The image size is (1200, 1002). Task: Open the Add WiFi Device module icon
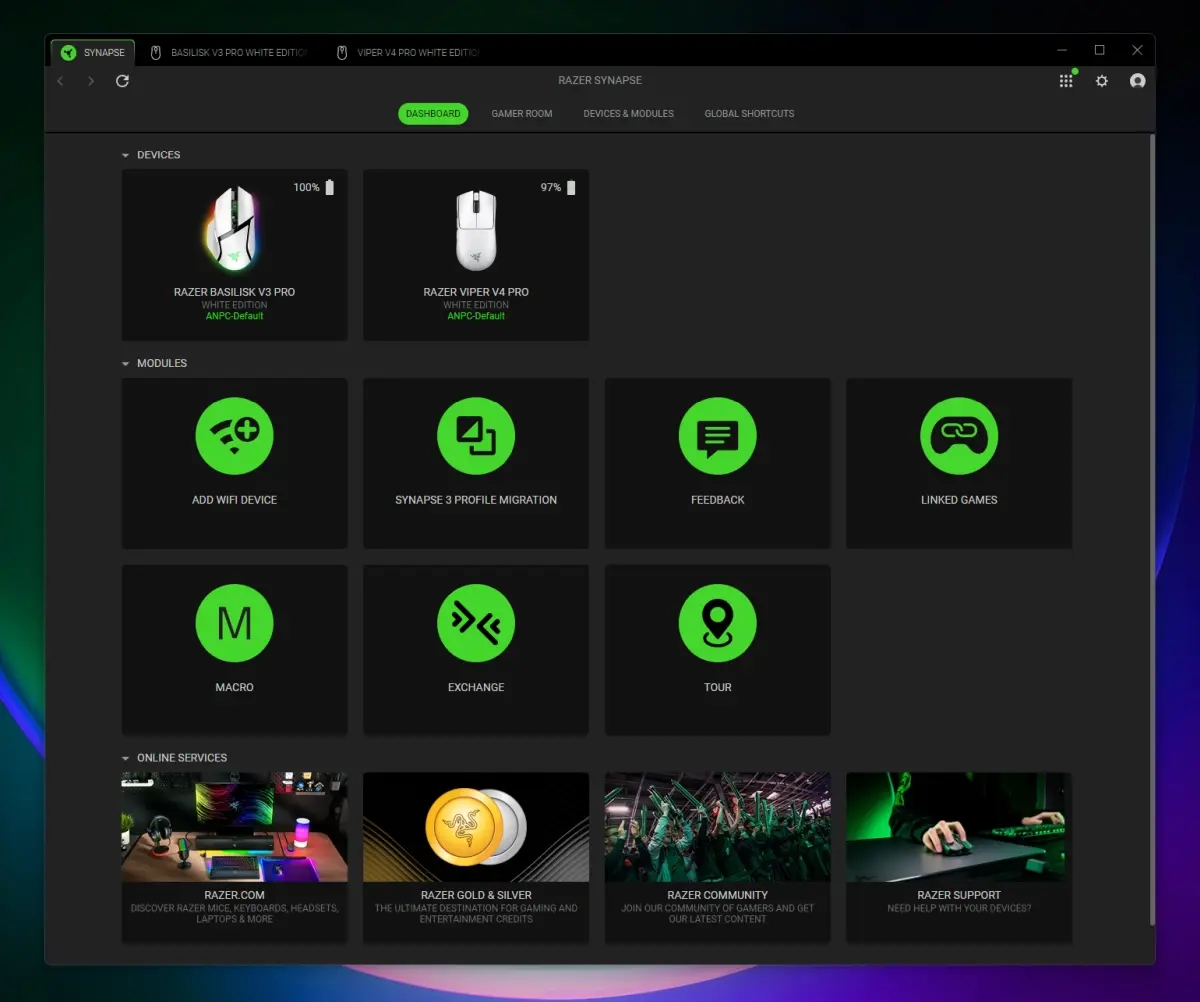coord(235,436)
